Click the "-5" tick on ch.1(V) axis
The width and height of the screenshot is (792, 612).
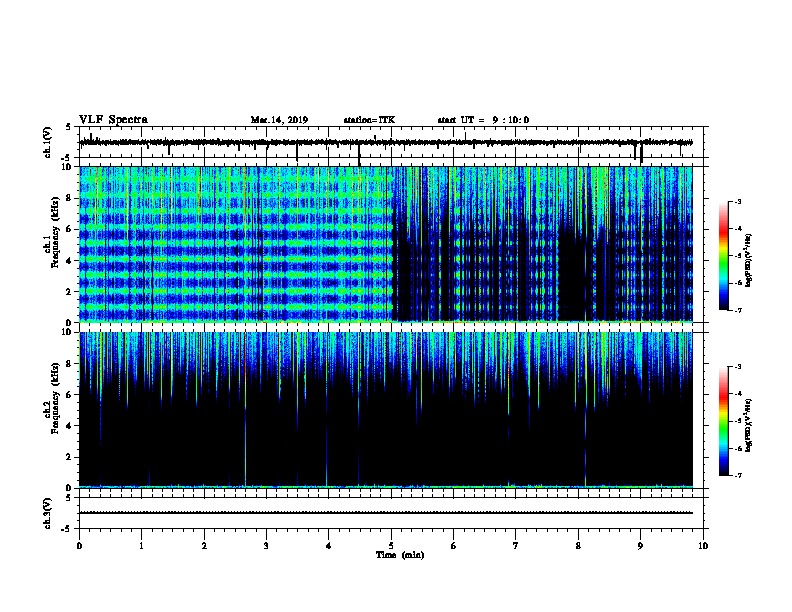click(x=67, y=158)
